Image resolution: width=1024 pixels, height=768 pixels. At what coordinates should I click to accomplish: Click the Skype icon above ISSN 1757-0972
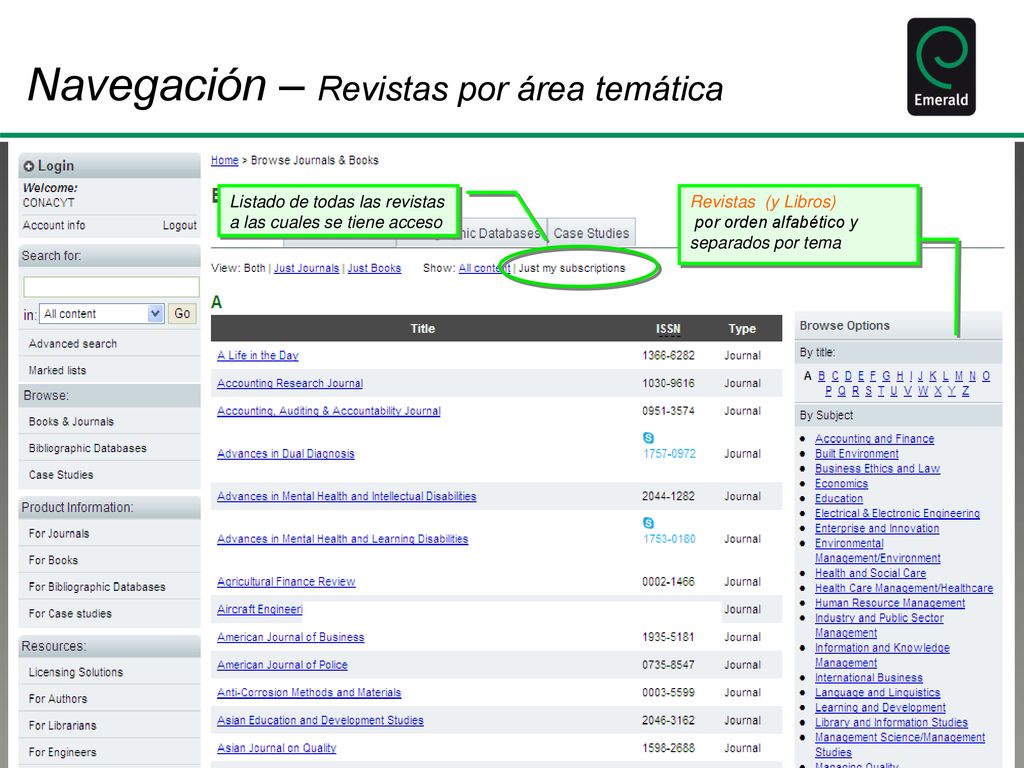648,438
